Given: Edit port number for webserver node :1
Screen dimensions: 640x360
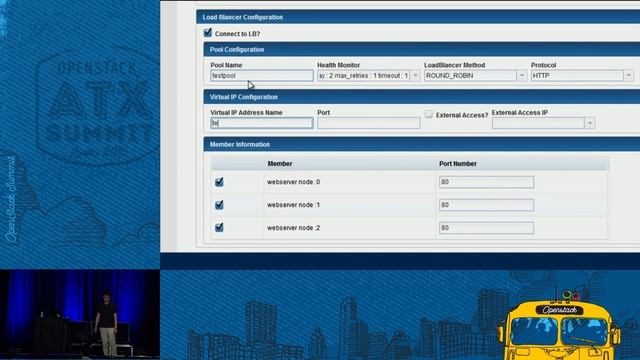Looking at the screenshot, I should point(486,205).
